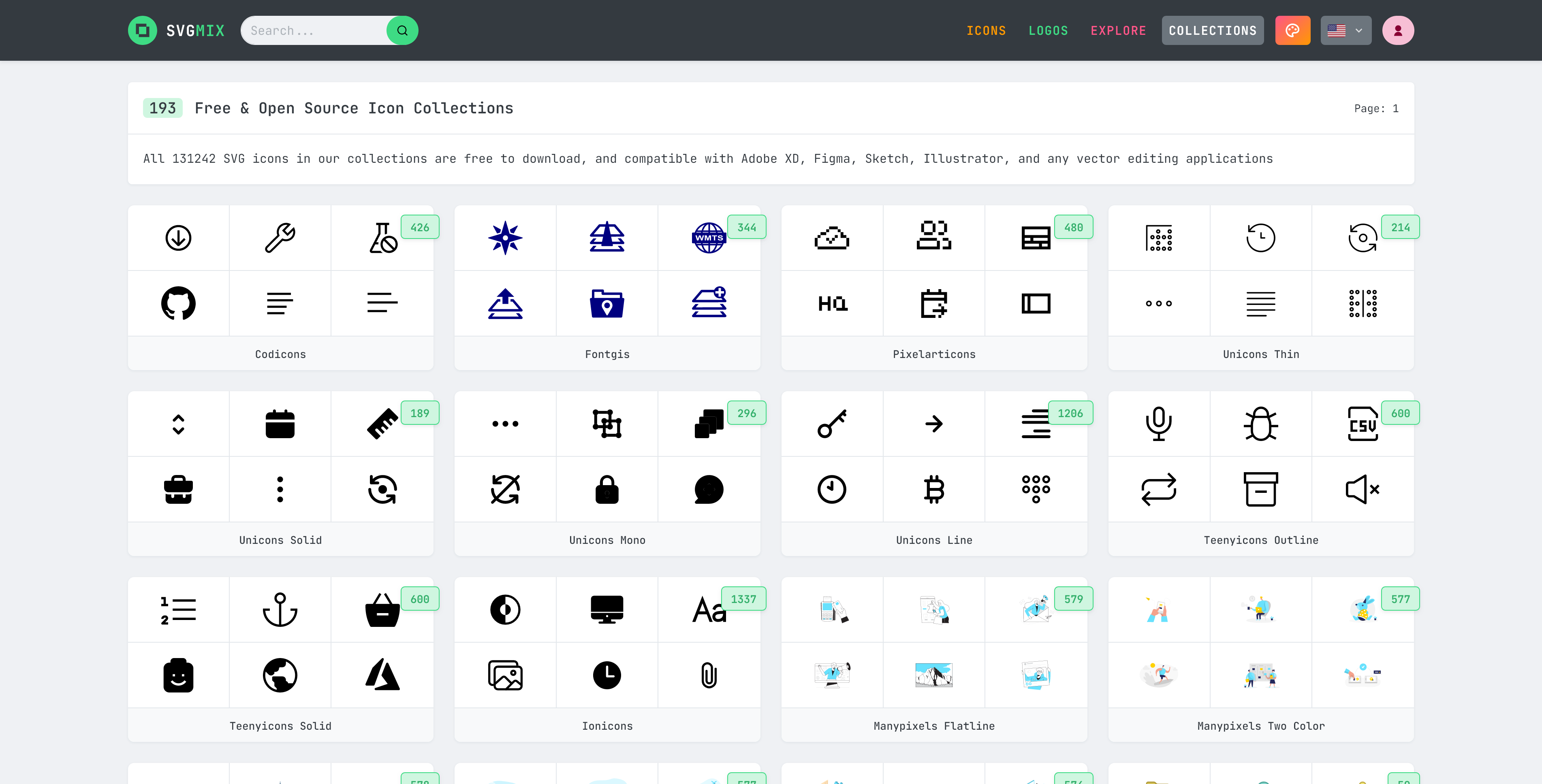The image size is (1542, 784).
Task: Click the Manypixels Flatline mountain landscape thumbnail
Action: point(934,676)
